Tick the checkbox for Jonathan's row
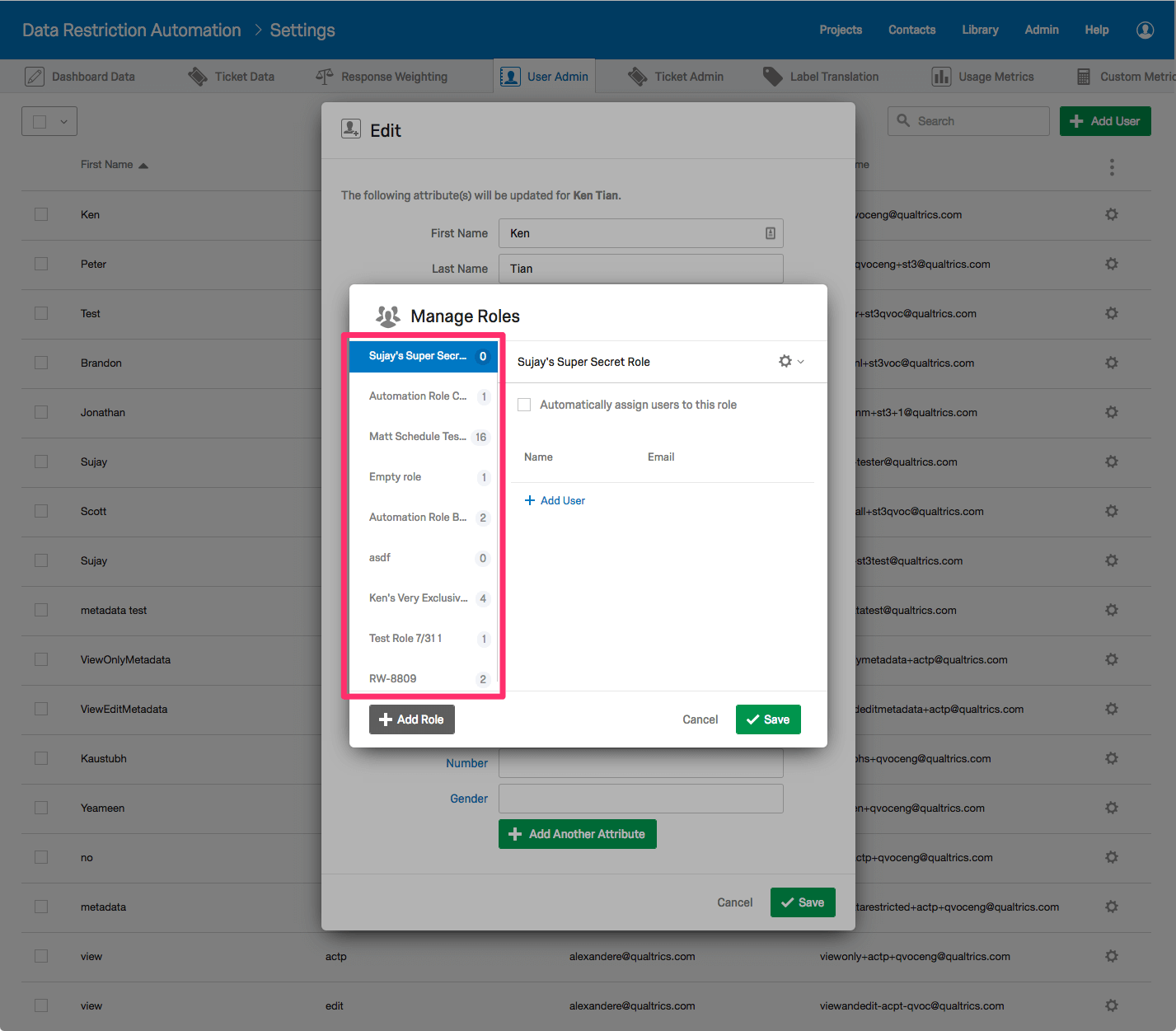Screen dimensions: 1176x1031 (x=41, y=412)
